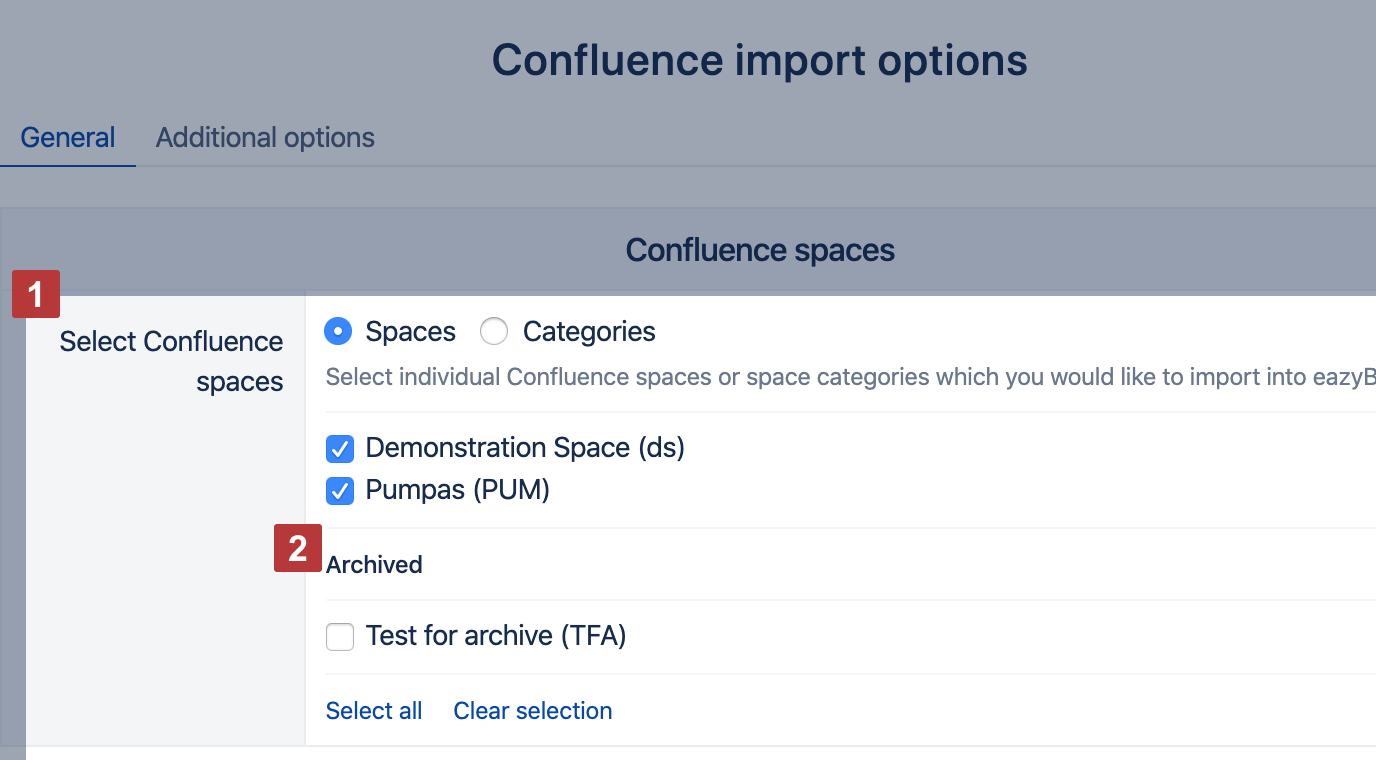Image resolution: width=1376 pixels, height=760 pixels.
Task: Click the space selection help description text
Action: (x=851, y=377)
